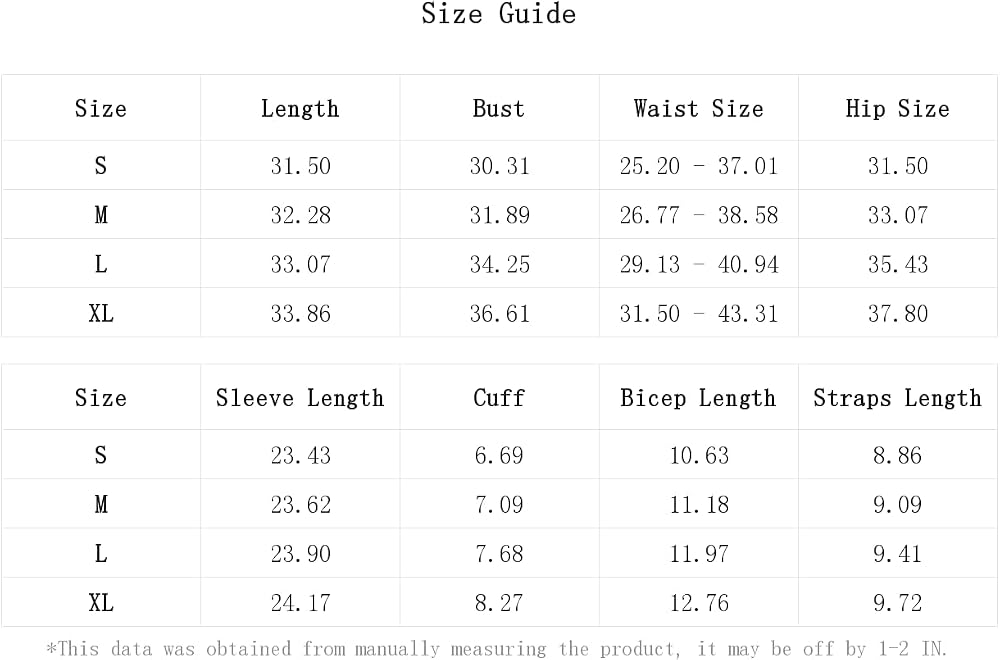Click the XL Hip Size value 37.80
This screenshot has width=1000, height=660.
[897, 313]
